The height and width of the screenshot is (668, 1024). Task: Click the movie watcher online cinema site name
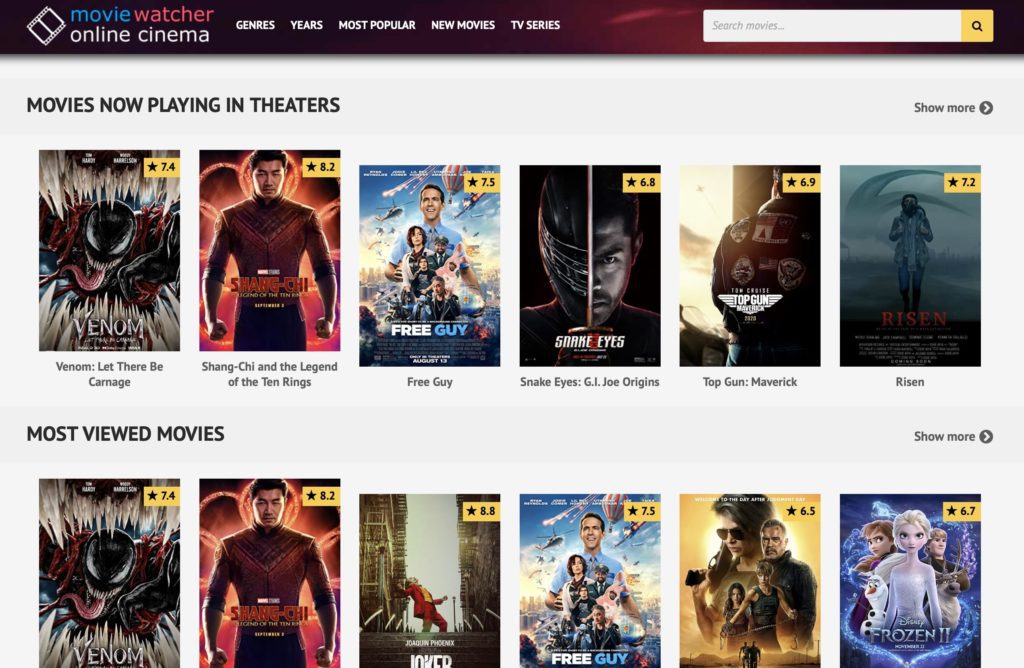click(x=142, y=25)
